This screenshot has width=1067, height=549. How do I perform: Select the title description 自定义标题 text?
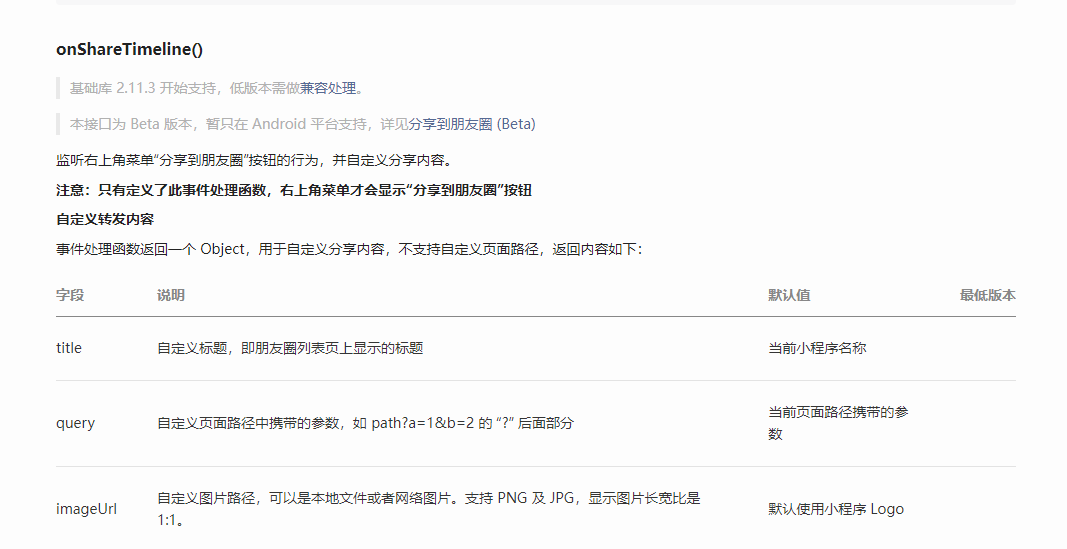[x=291, y=348]
